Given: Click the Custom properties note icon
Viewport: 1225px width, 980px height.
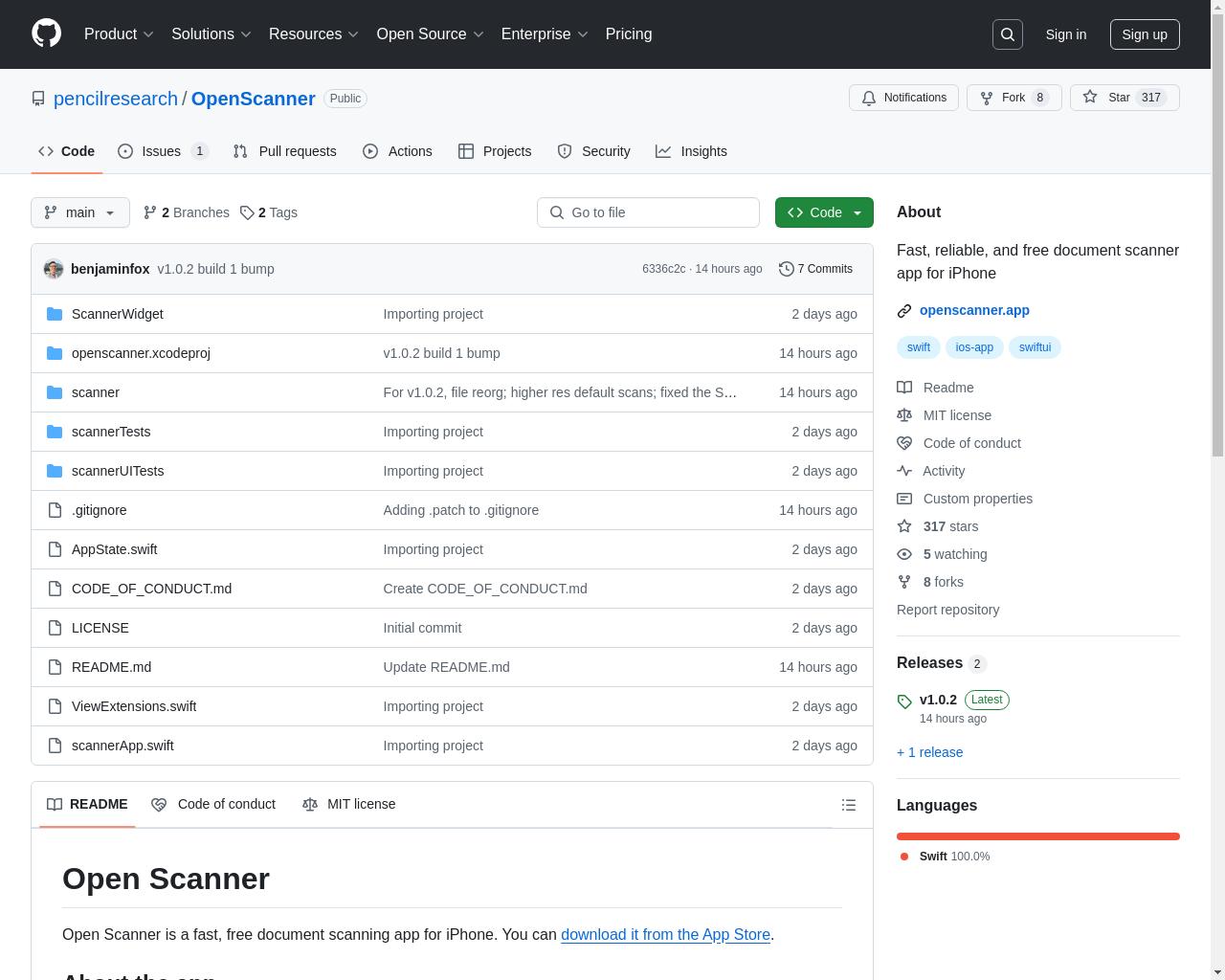Looking at the screenshot, I should pyautogui.click(x=904, y=499).
